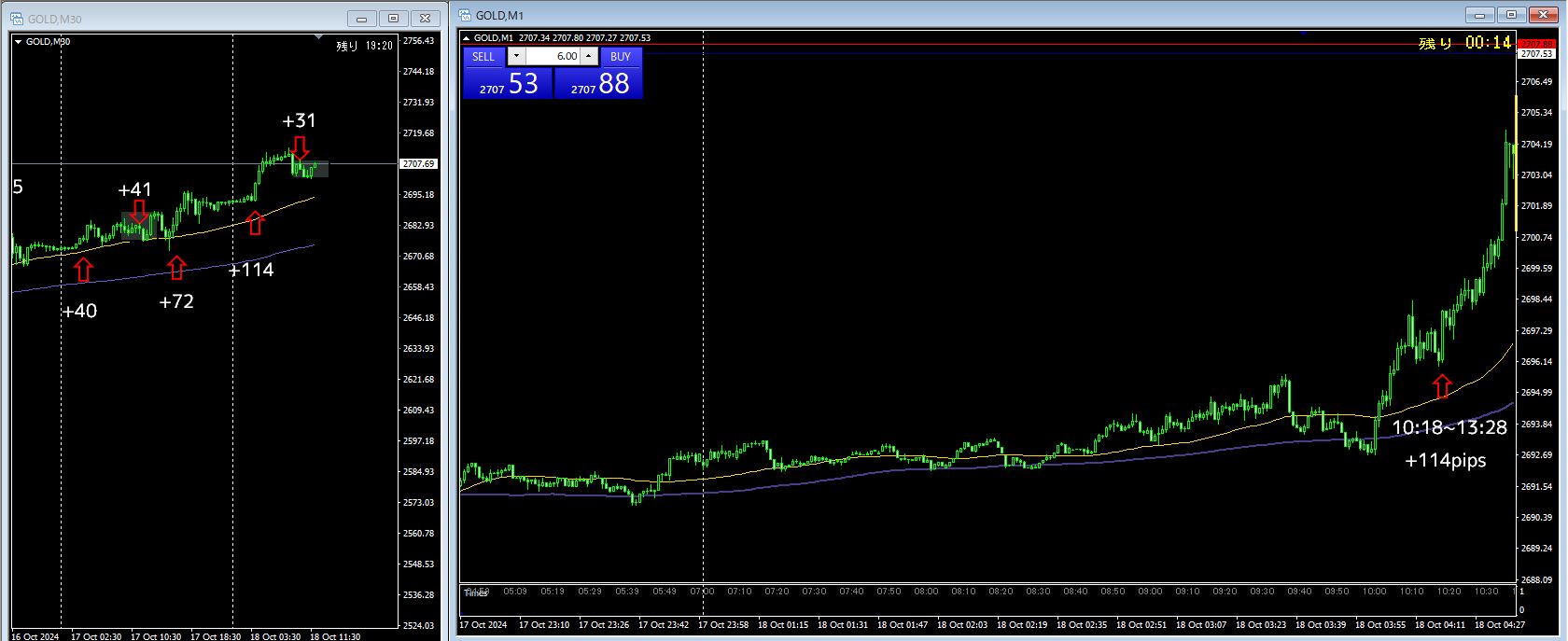
Task: Click the 2609.43 level on M30 price axis
Action: 418,410
